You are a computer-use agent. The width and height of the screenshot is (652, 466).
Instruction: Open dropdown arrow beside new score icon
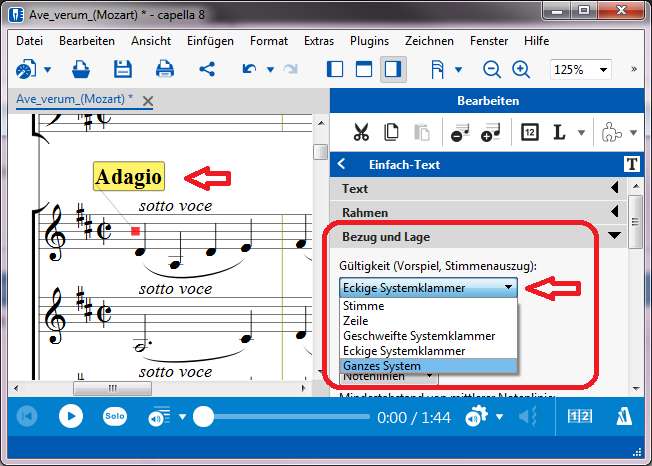click(47, 69)
